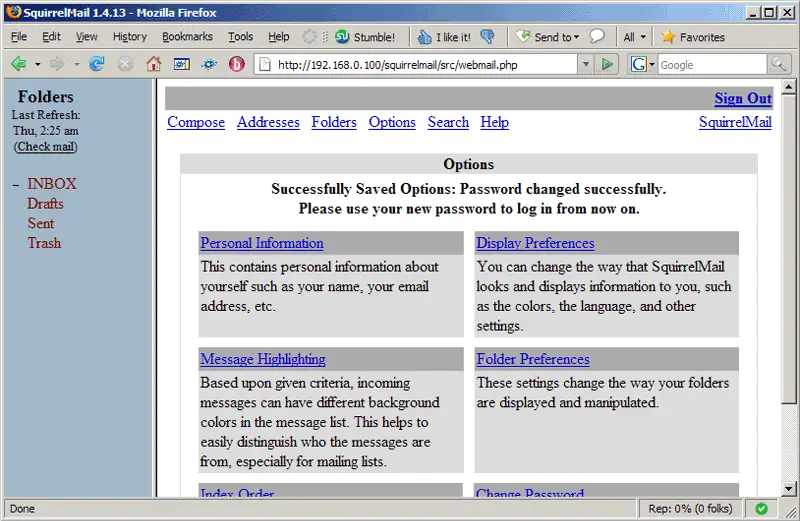Open the Bookmarks menu
Viewport: 800px width, 521px height.
coord(187,37)
